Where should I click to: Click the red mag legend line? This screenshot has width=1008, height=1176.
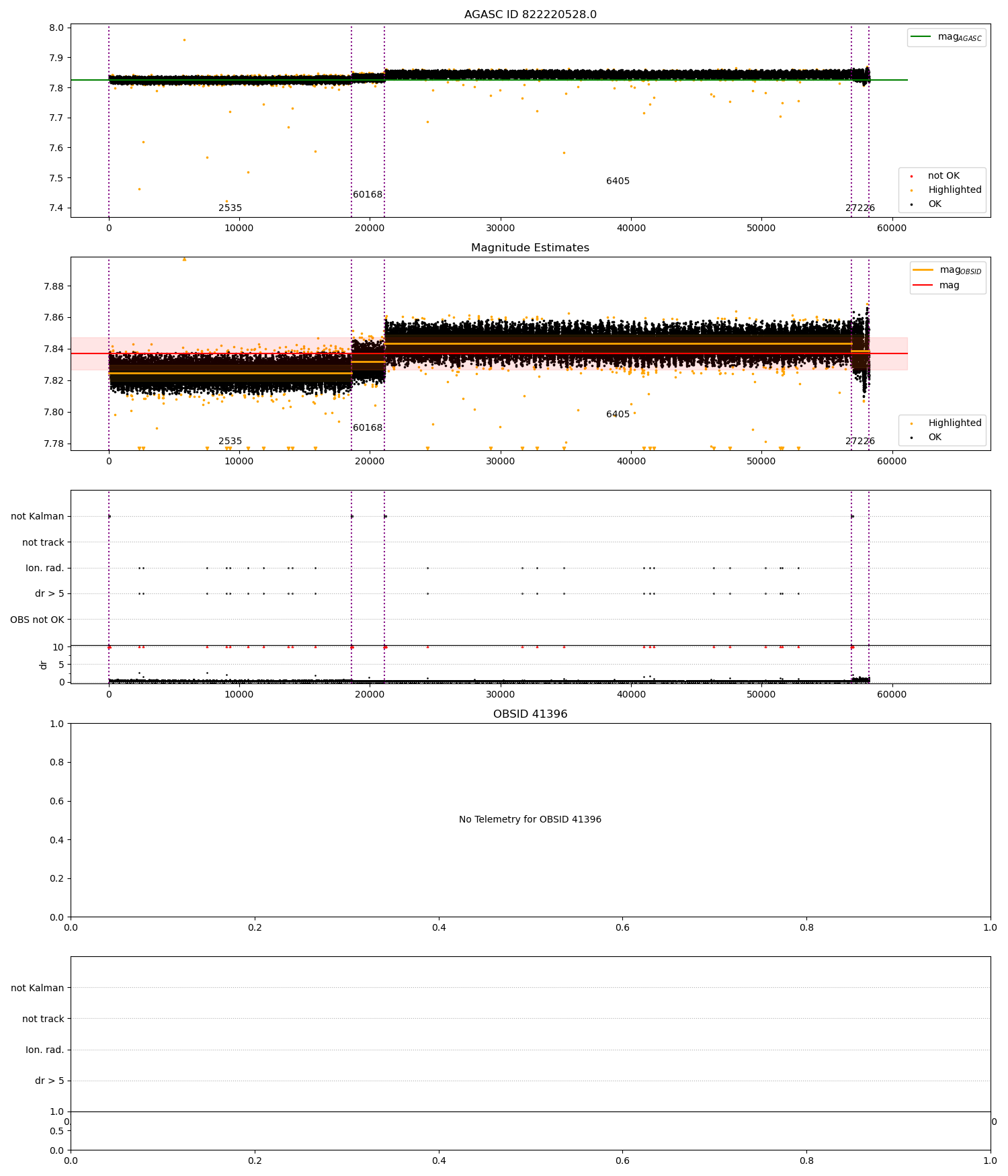pyautogui.click(x=923, y=285)
